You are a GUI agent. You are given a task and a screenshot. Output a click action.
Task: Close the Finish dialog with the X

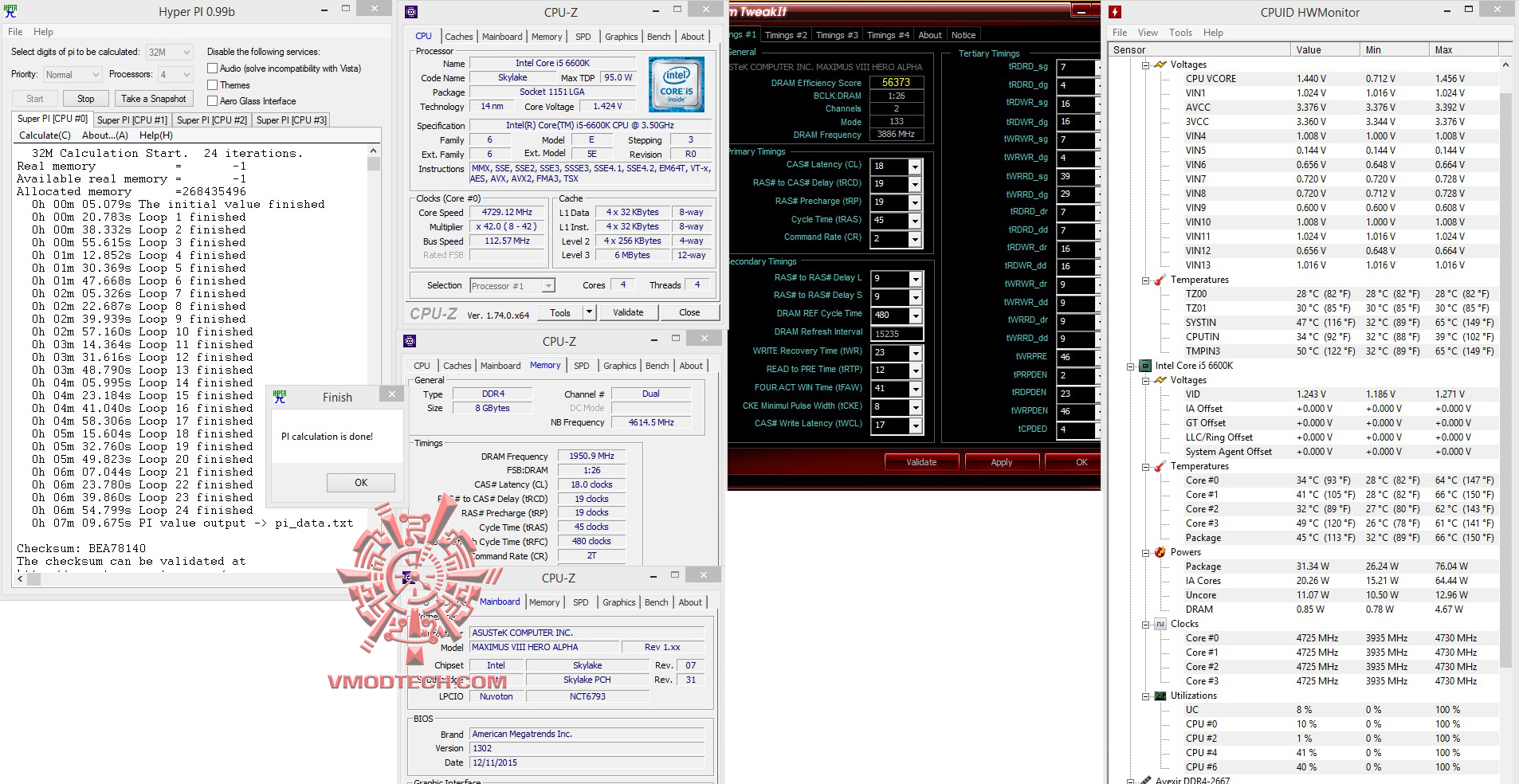(x=391, y=394)
